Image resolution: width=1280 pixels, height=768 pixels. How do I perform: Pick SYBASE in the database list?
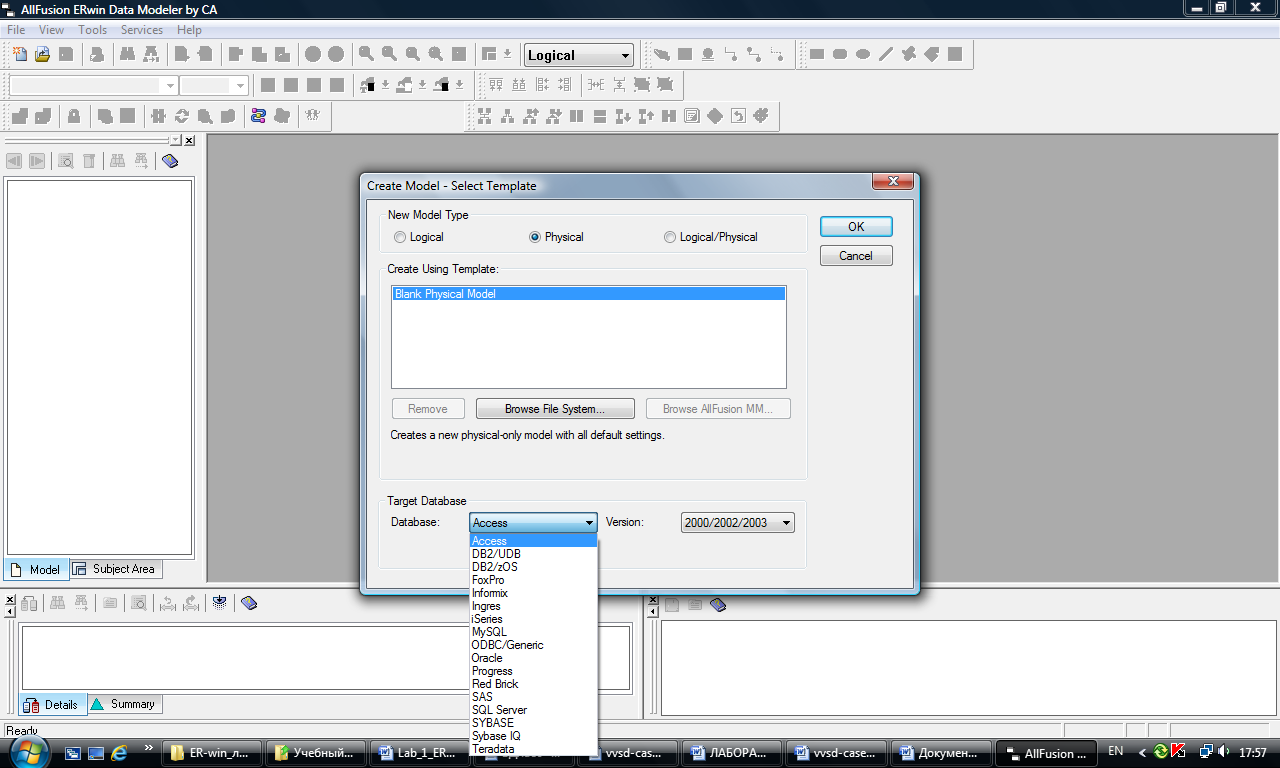(533, 723)
